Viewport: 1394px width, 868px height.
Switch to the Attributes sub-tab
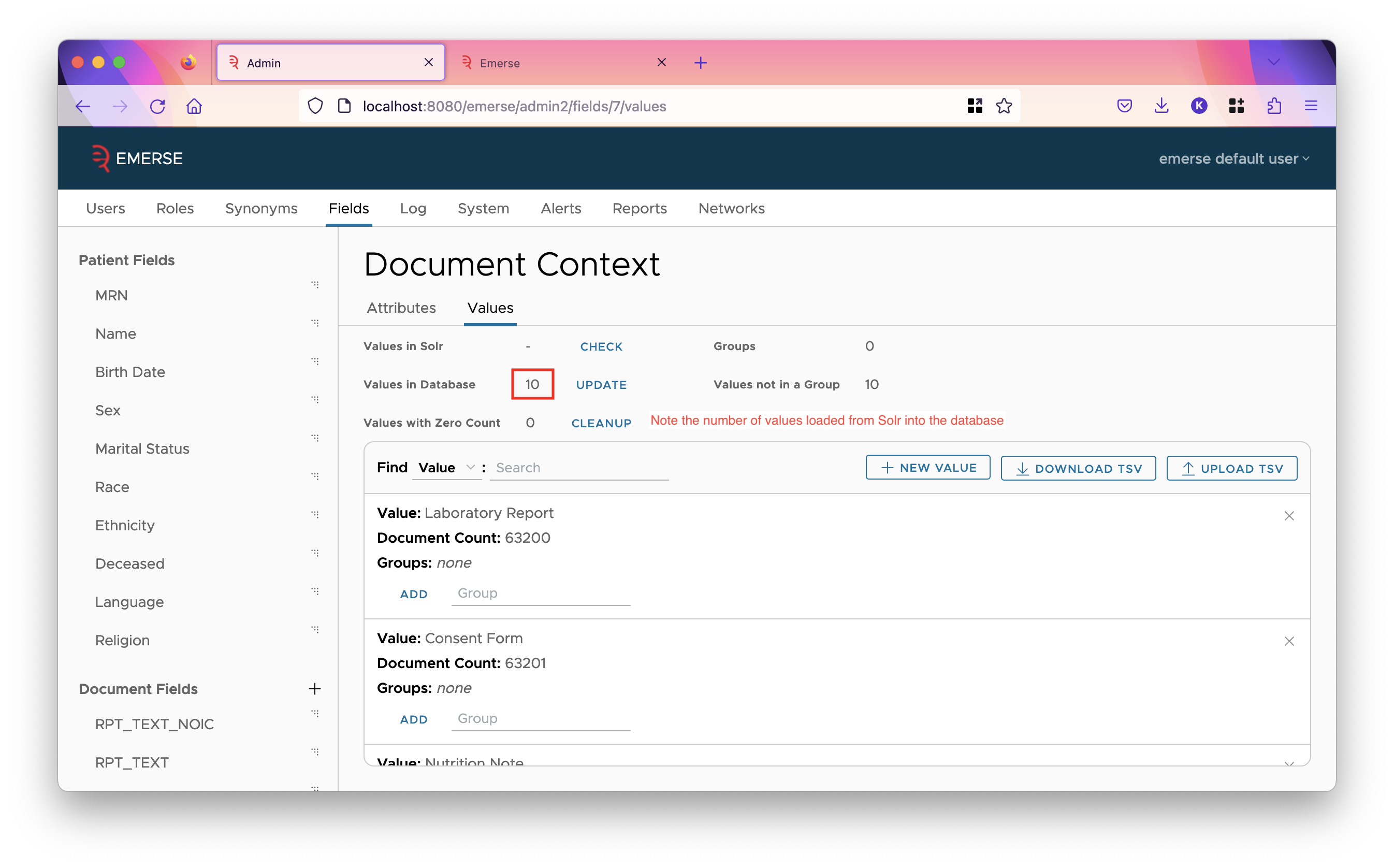[401, 308]
